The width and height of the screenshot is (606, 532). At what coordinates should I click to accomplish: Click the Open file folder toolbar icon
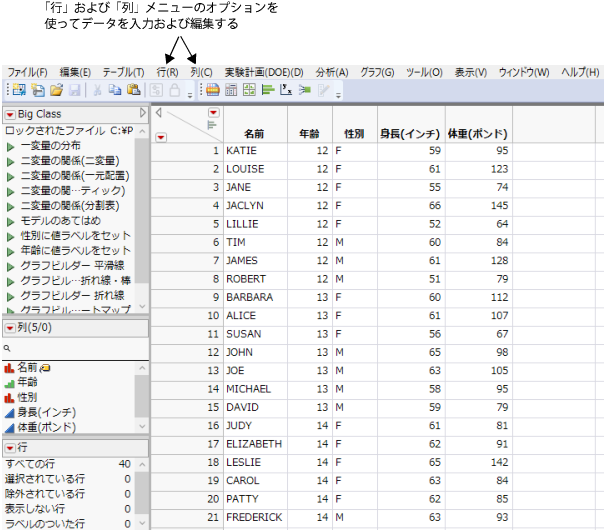click(57, 90)
